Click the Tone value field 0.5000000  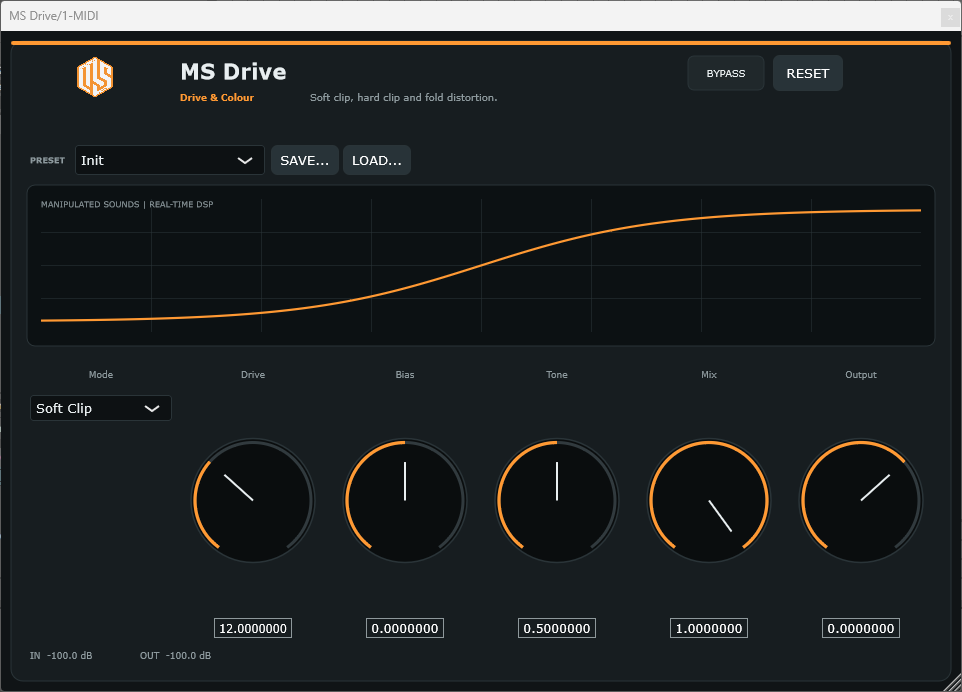(557, 628)
